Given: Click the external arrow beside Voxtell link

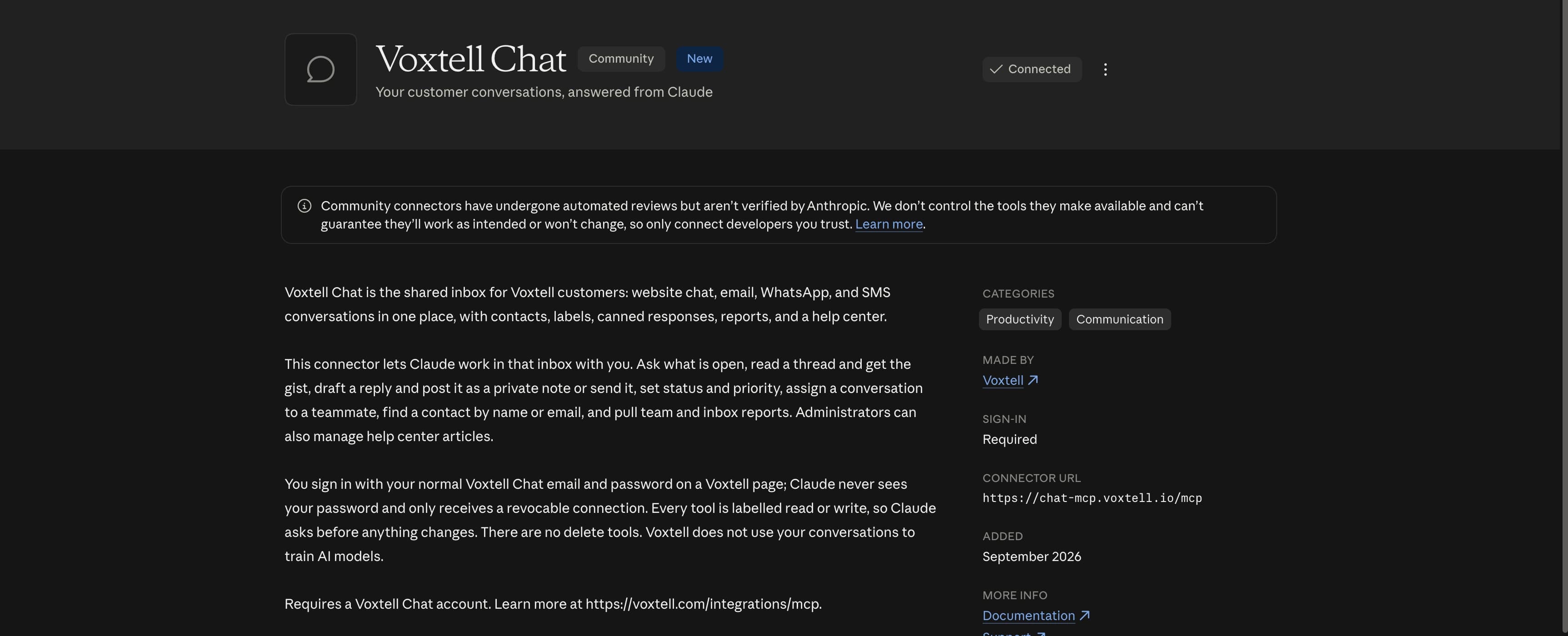Looking at the screenshot, I should click(x=1033, y=380).
